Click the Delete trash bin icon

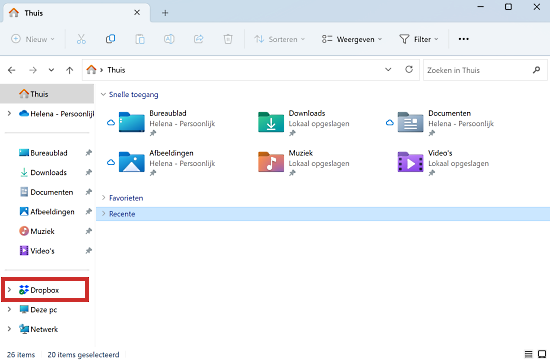(228, 39)
